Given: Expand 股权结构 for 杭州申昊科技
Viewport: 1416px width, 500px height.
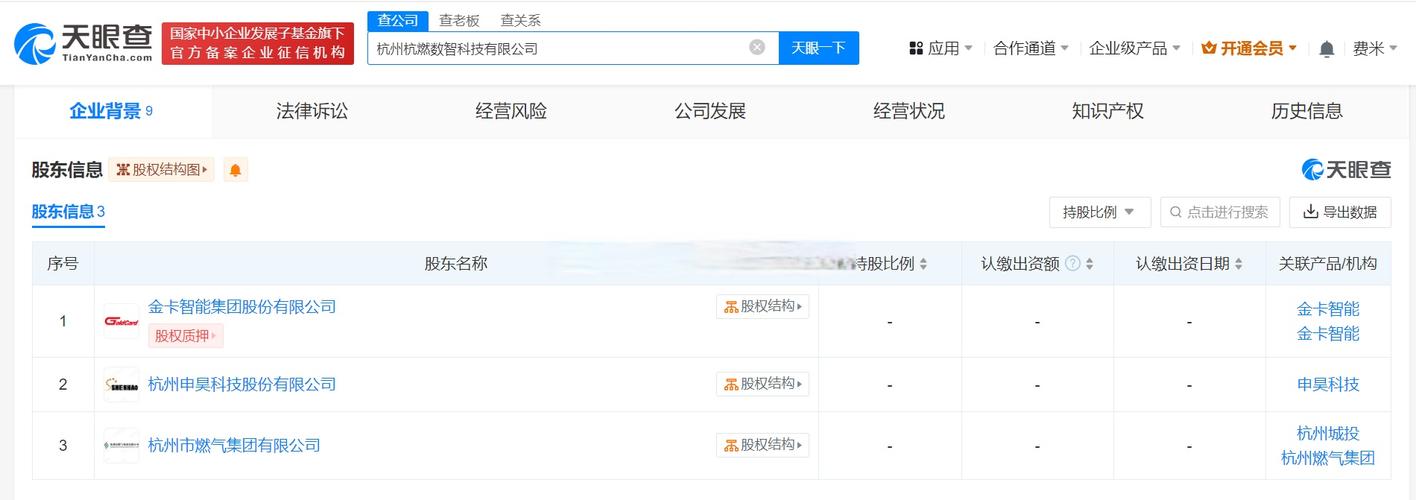Looking at the screenshot, I should pos(763,384).
